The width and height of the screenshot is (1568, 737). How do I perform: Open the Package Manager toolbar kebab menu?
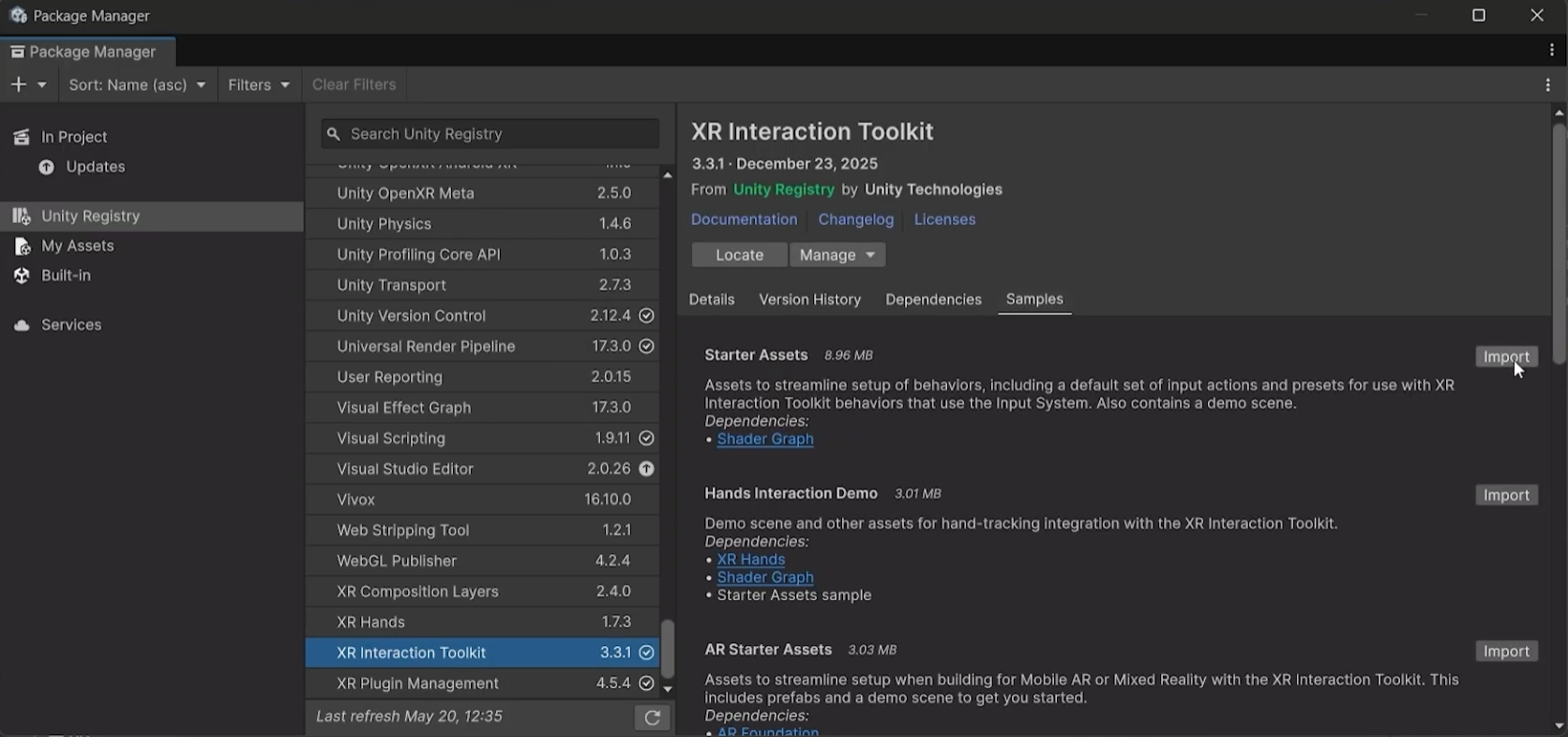pos(1547,84)
